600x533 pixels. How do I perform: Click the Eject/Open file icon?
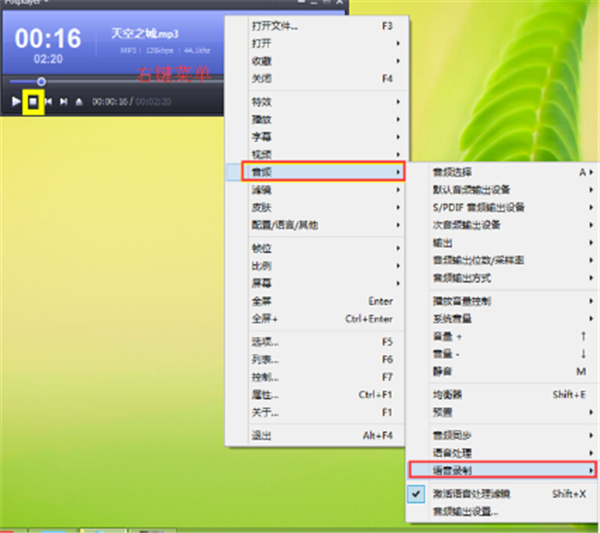tap(79, 101)
